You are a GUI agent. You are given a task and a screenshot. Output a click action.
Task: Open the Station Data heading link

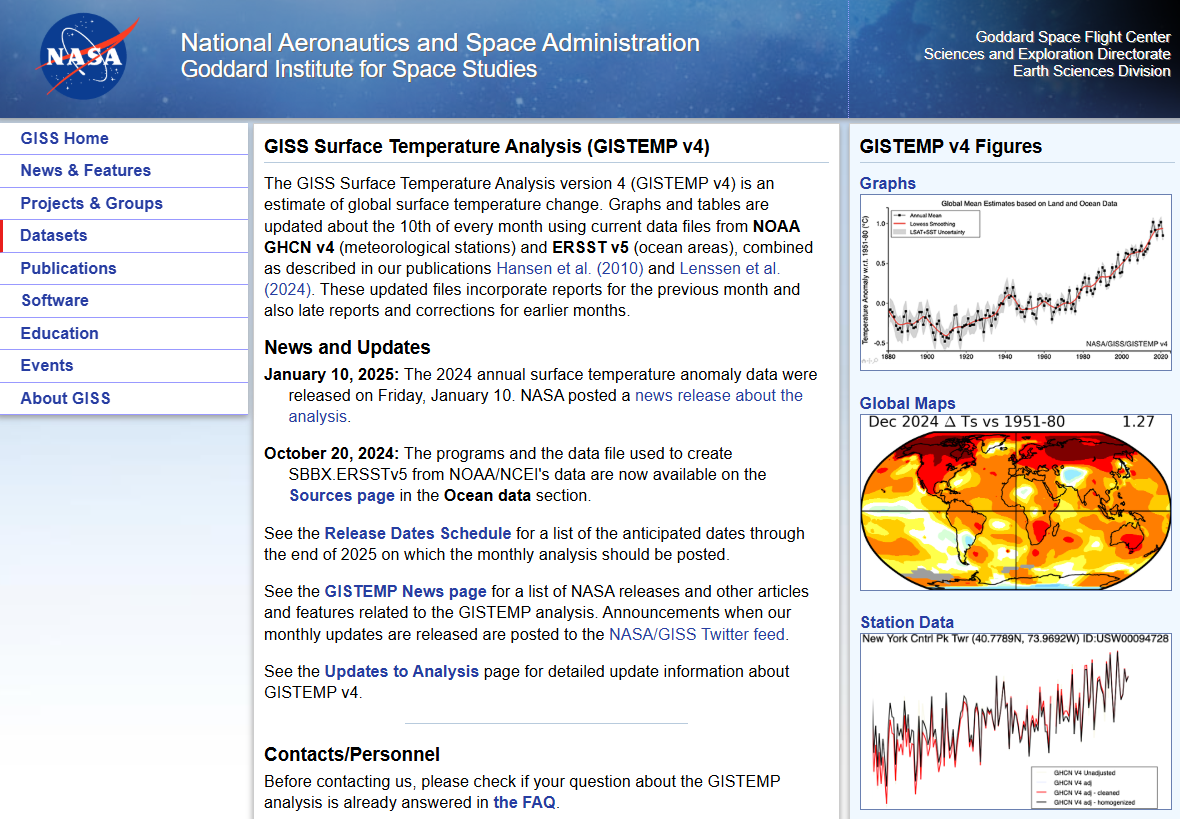(x=907, y=623)
